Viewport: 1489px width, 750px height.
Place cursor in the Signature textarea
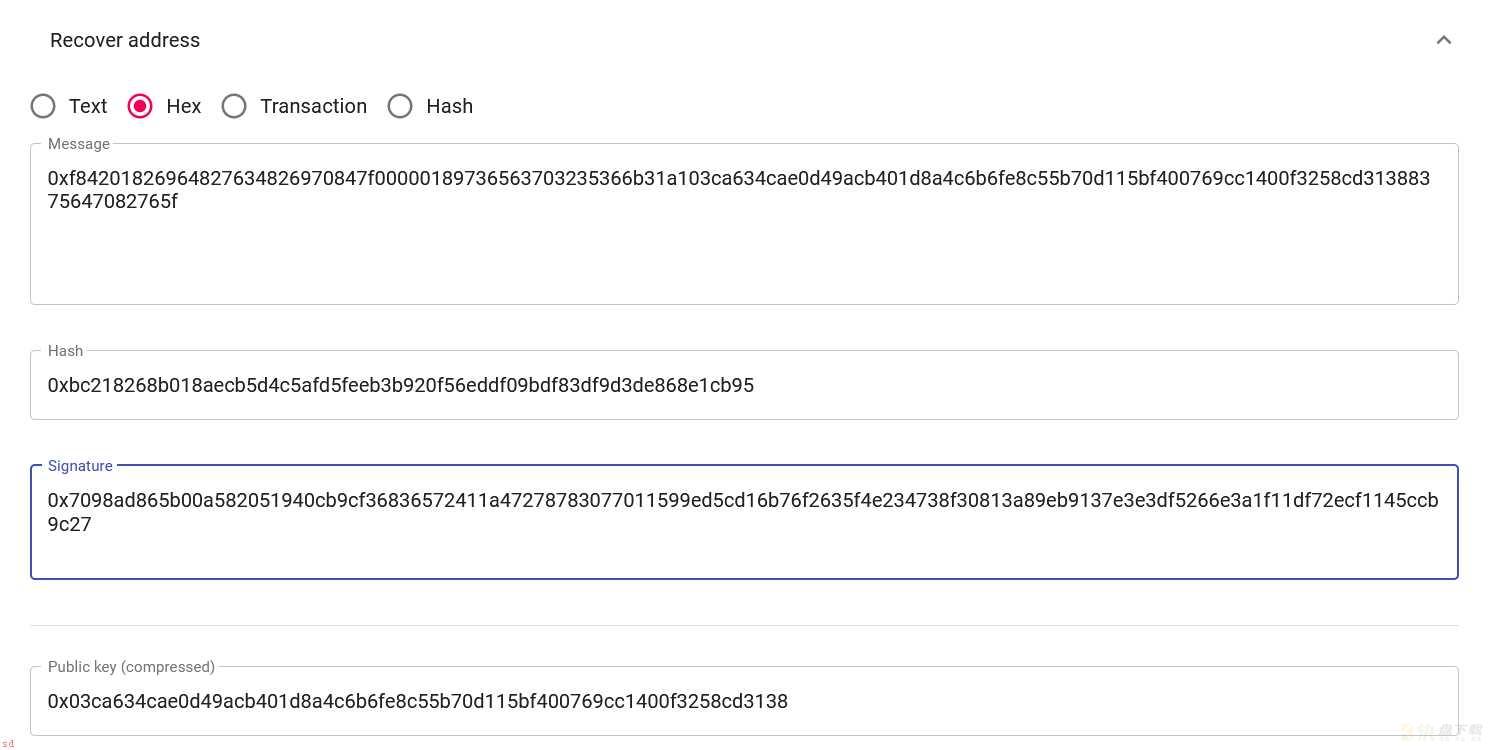[744, 522]
